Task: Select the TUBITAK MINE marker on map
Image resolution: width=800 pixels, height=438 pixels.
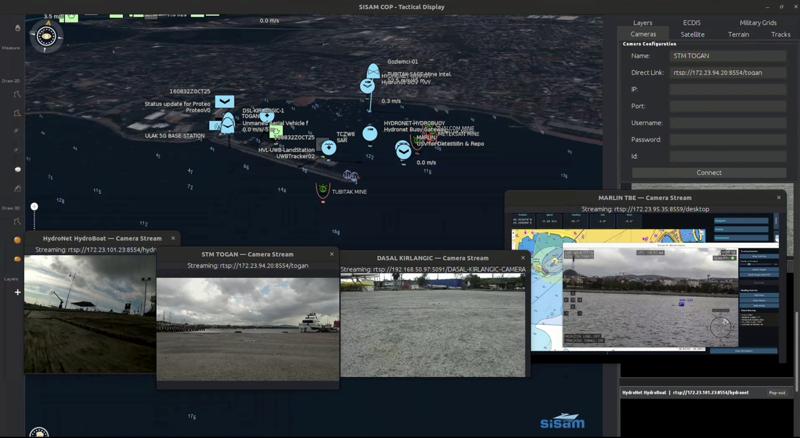Action: pos(323,189)
